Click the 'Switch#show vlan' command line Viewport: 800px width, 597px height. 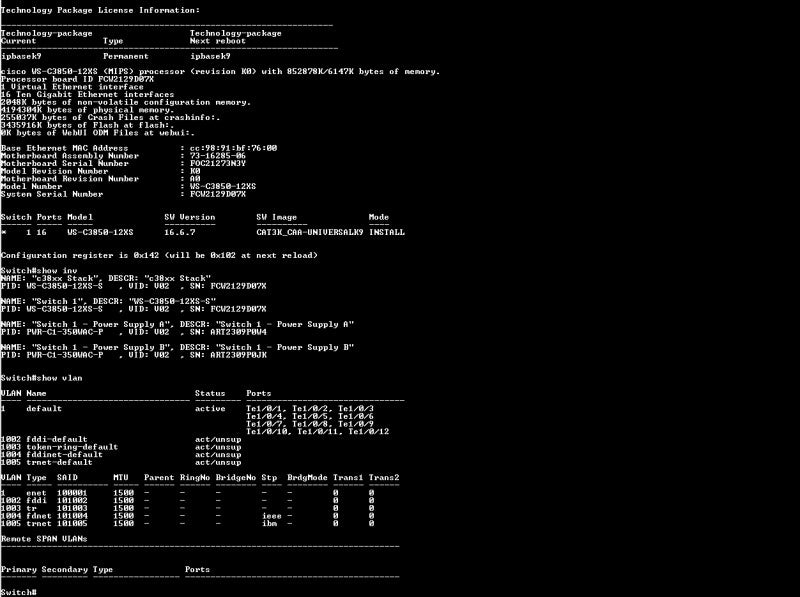coord(41,378)
